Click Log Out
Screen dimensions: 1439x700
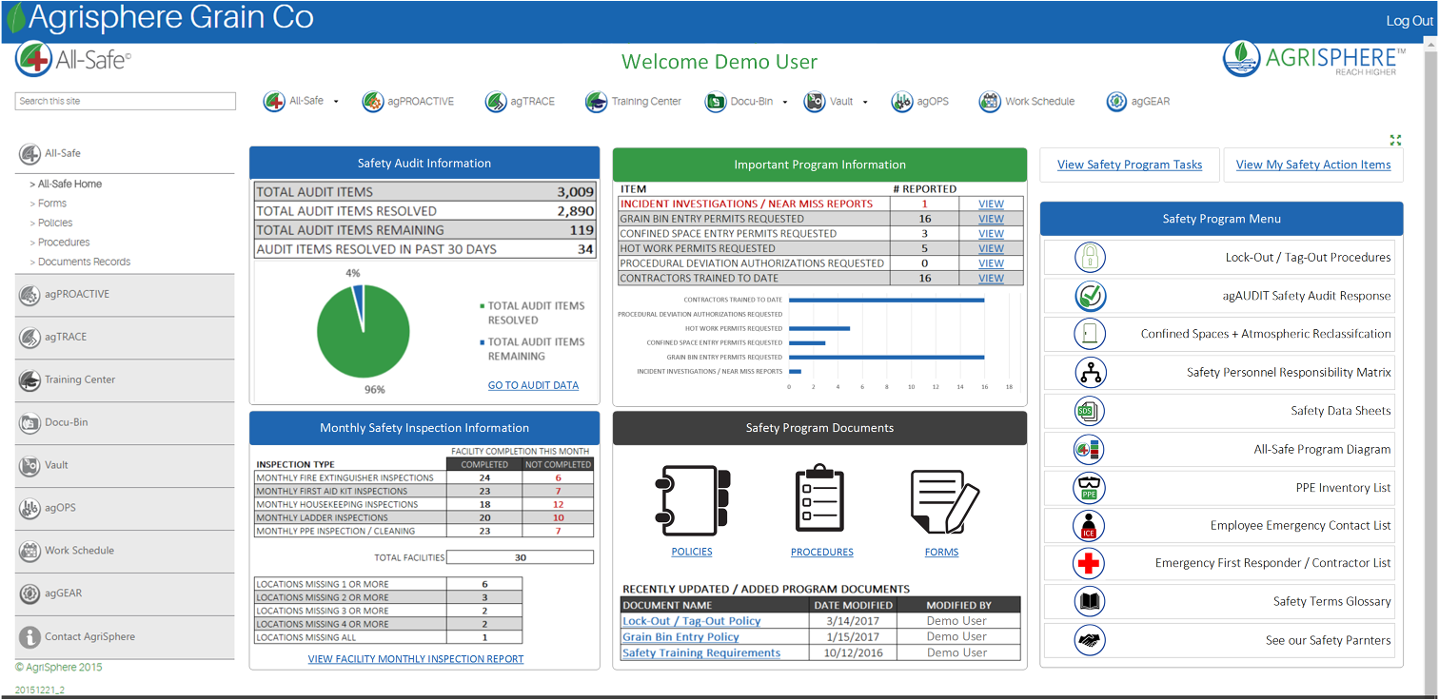[x=1410, y=21]
